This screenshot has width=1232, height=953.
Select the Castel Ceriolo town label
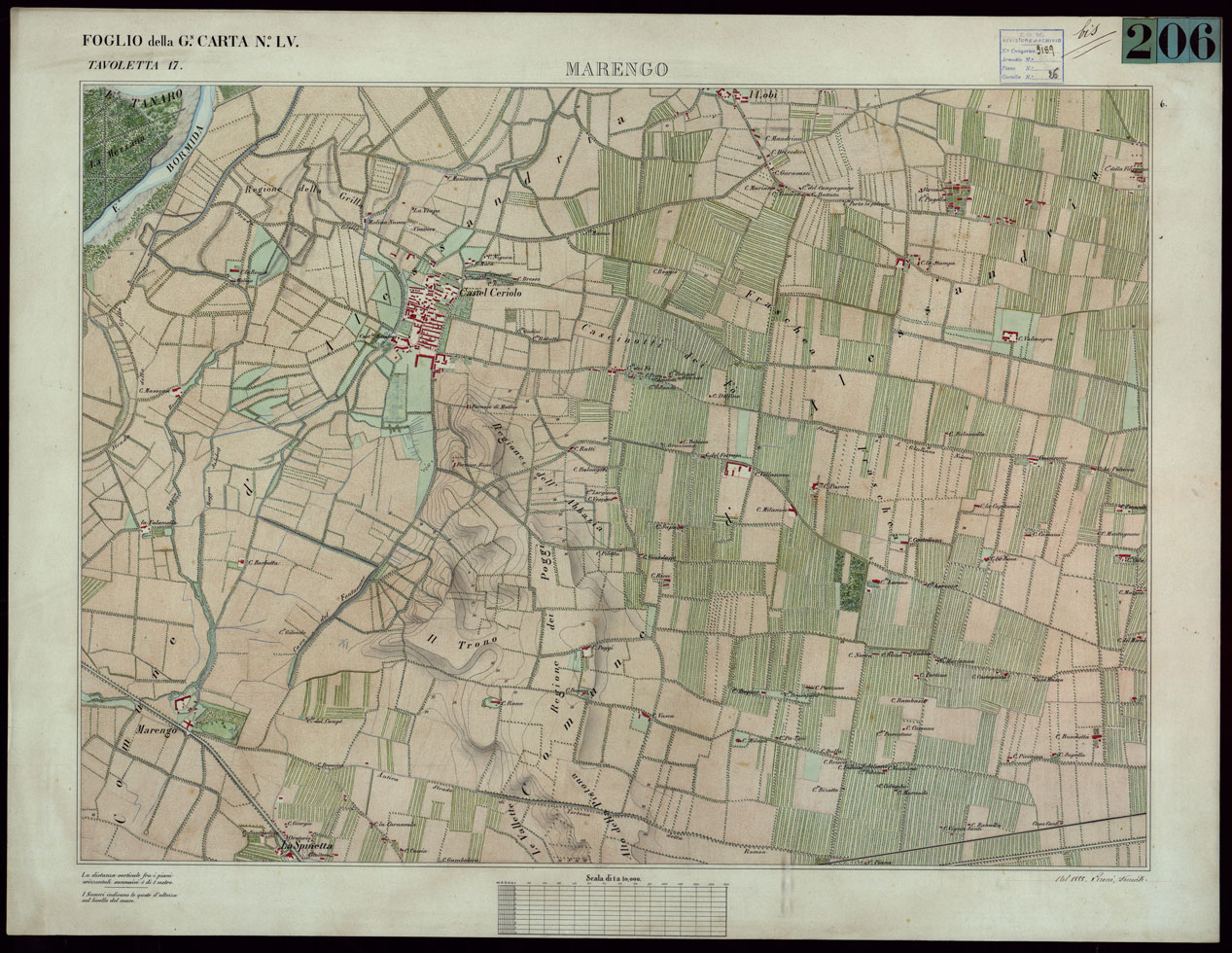coord(490,294)
